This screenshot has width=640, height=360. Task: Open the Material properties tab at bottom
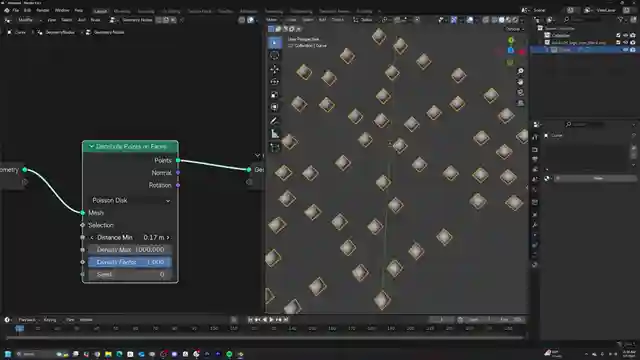[x=535, y=264]
